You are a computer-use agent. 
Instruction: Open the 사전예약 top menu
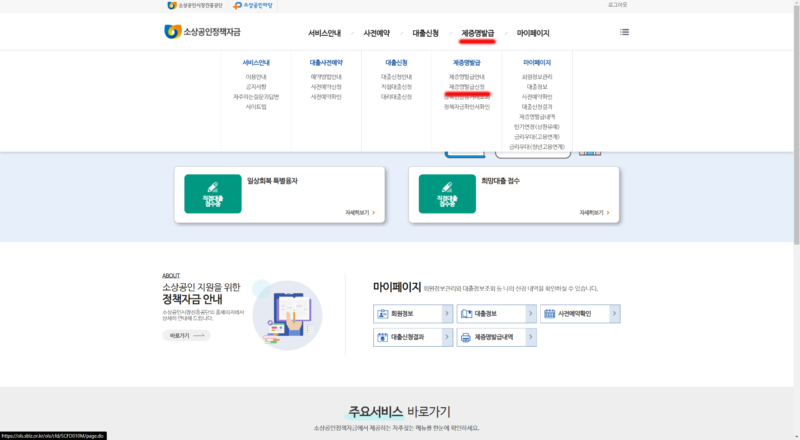click(x=376, y=33)
